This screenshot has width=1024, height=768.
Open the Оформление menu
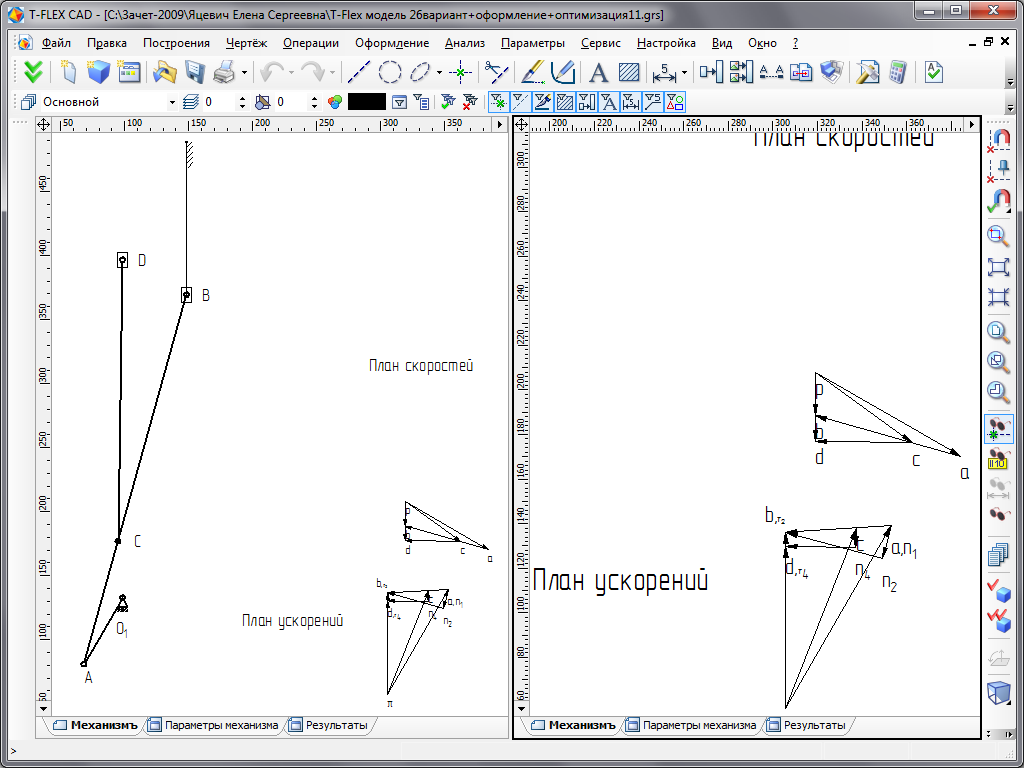click(392, 43)
